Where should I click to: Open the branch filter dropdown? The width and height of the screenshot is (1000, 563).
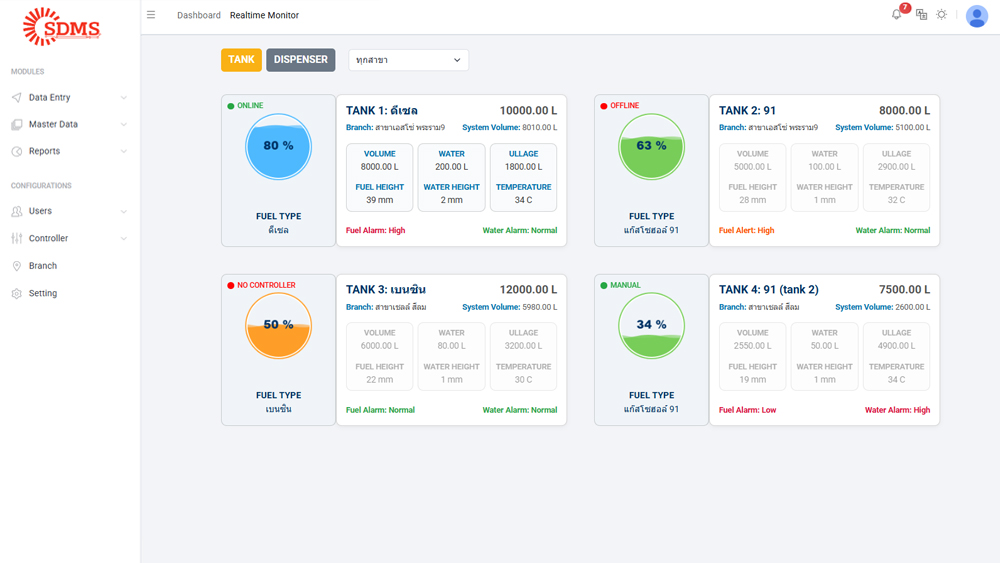408,60
